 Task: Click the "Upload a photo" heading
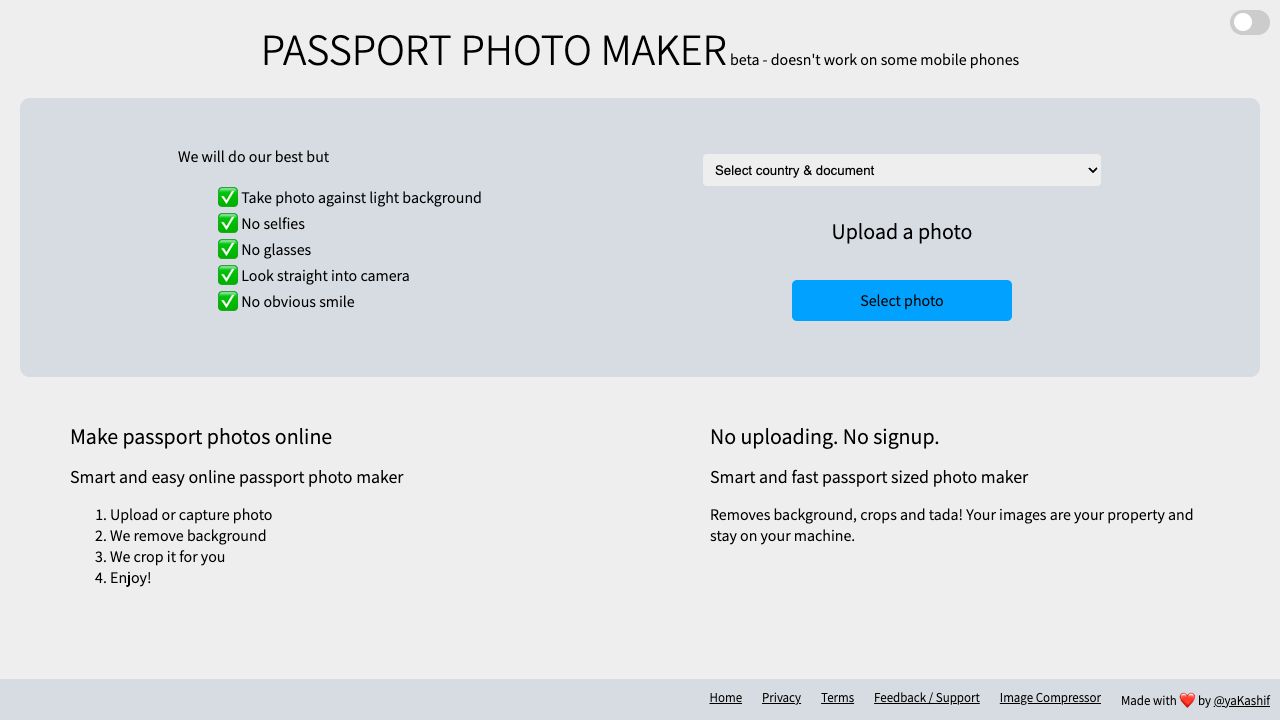(x=901, y=231)
